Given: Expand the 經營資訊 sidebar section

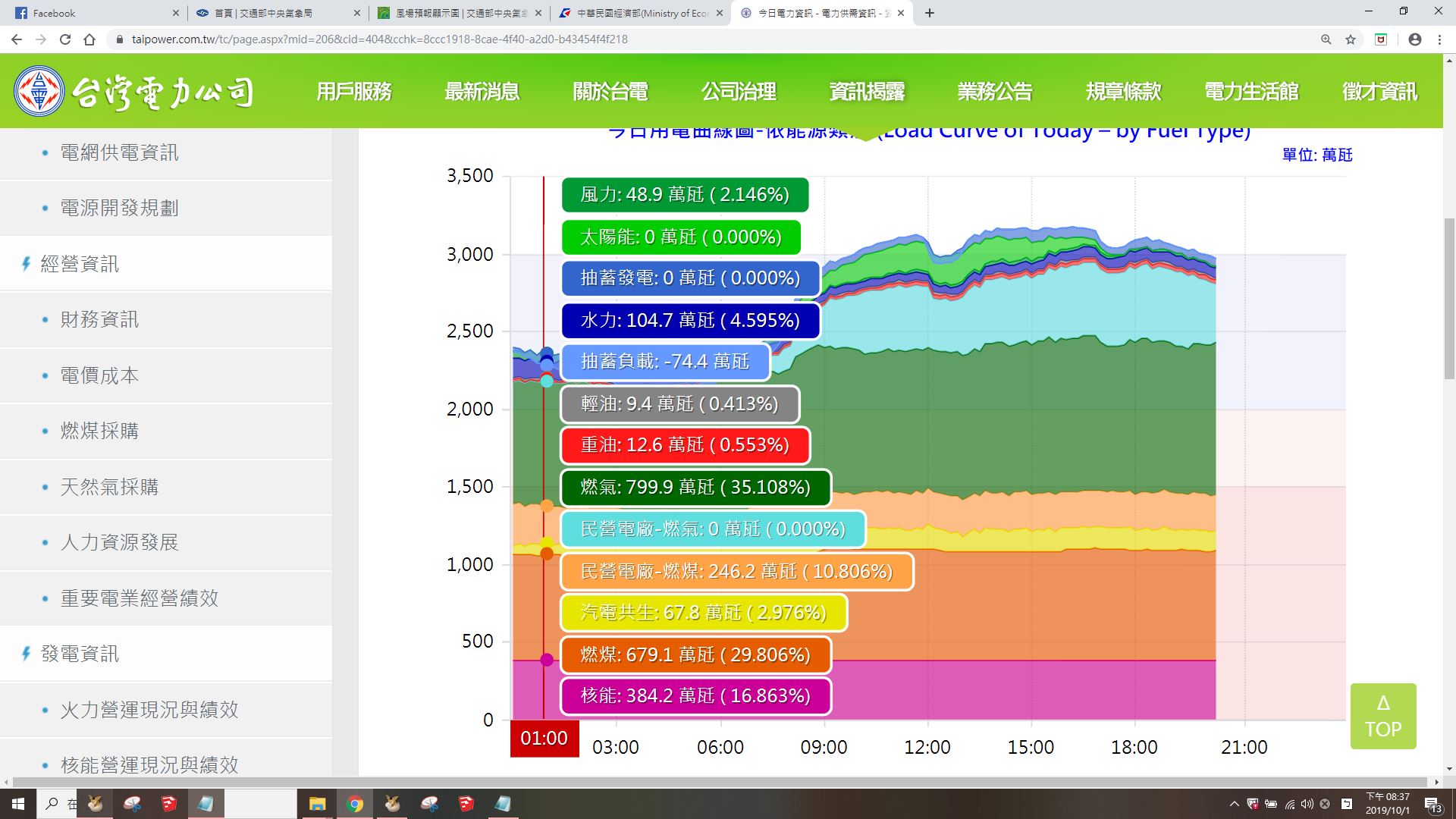Looking at the screenshot, I should pos(166,264).
